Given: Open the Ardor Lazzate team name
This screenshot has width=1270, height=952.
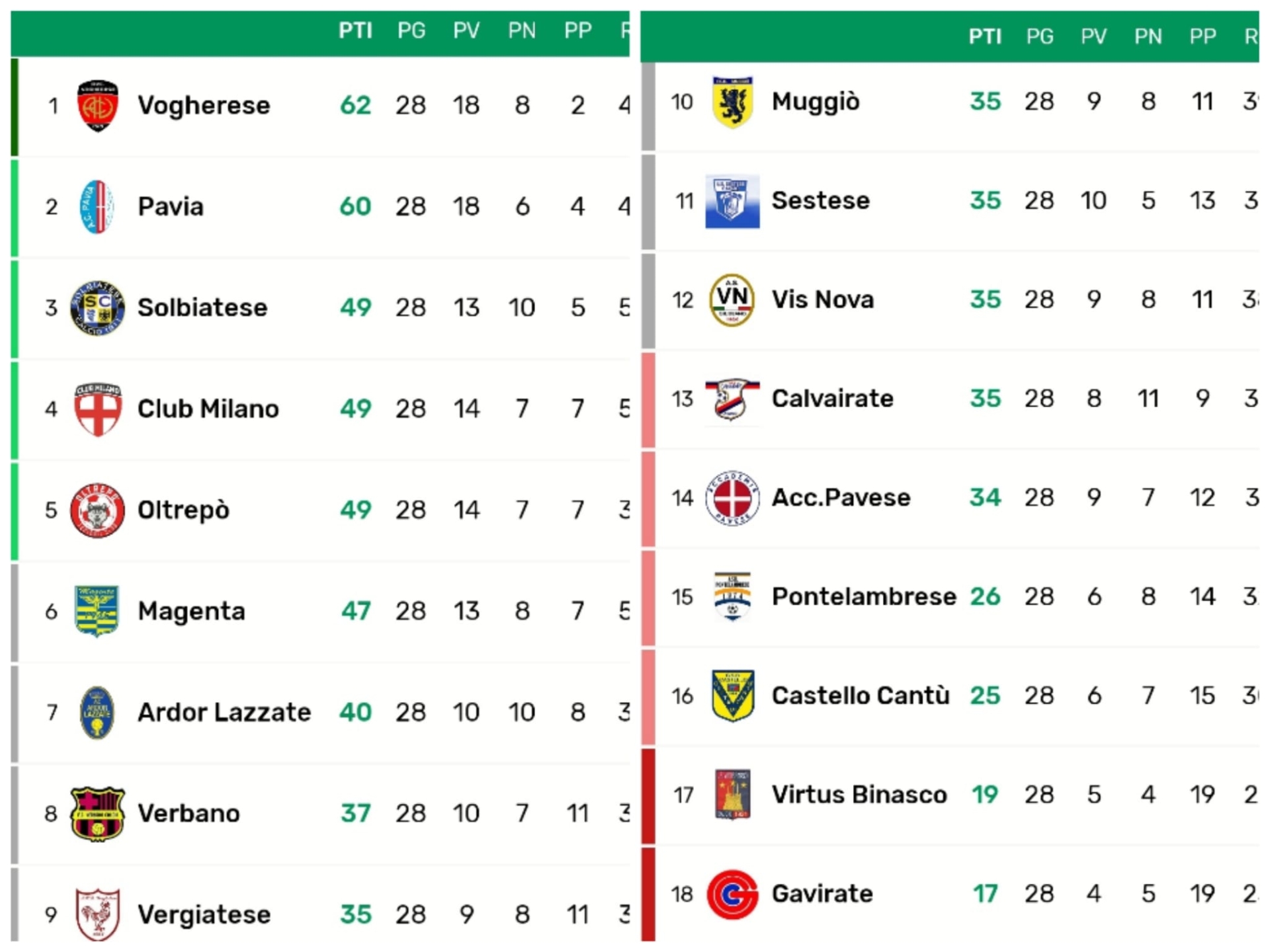Looking at the screenshot, I should 224,713.
